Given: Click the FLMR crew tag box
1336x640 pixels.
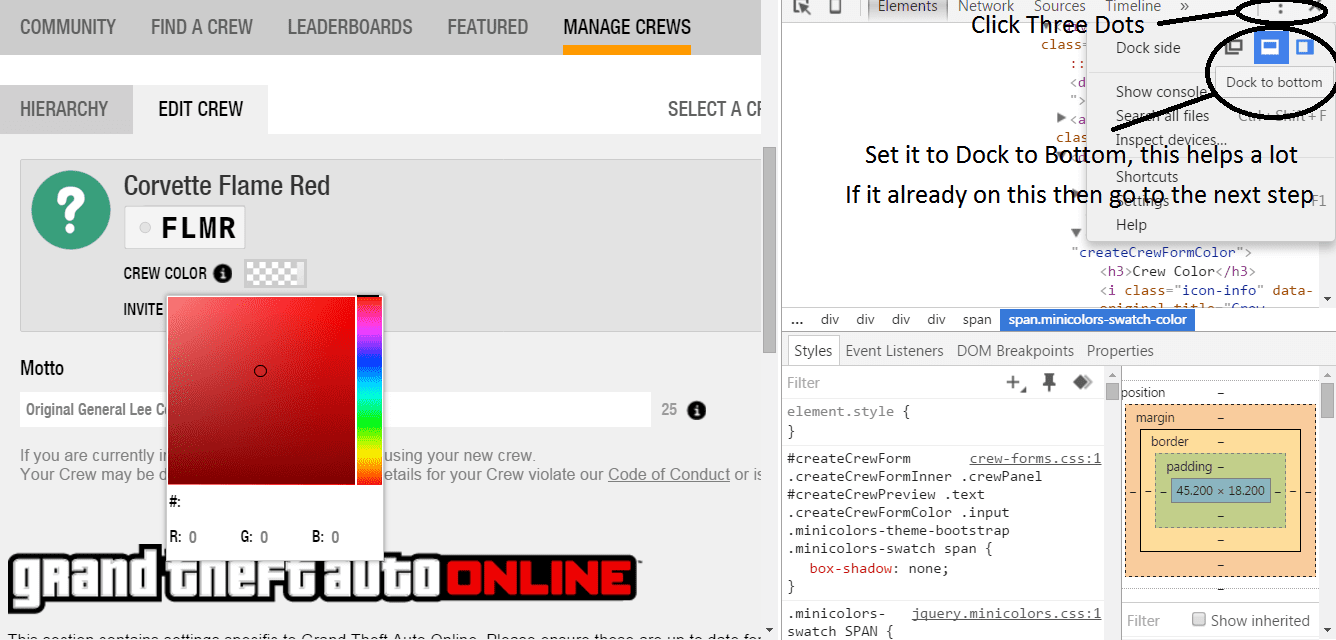Looking at the screenshot, I should point(184,228).
